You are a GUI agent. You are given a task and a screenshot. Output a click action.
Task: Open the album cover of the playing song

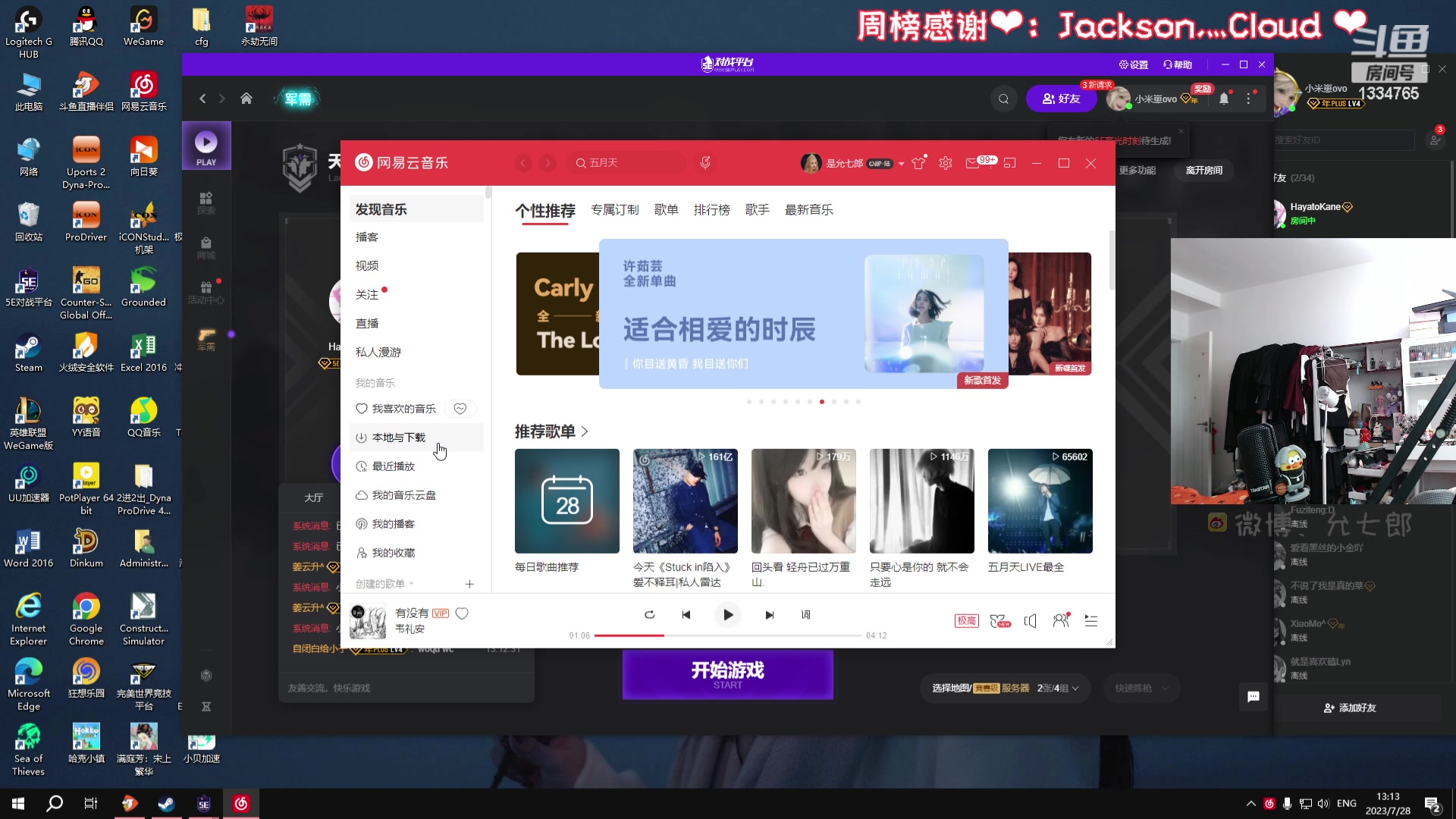(x=368, y=622)
